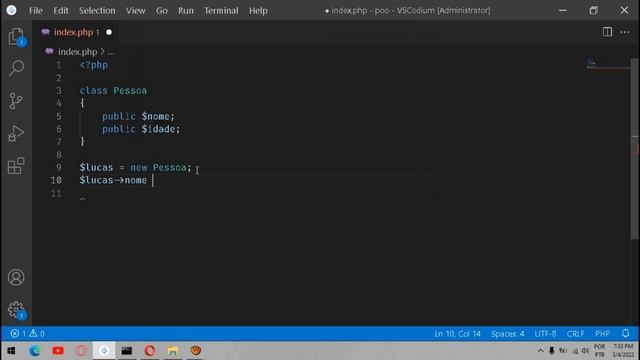Image resolution: width=640 pixels, height=360 pixels.
Task: Click the VSCodium logo in title bar
Action: tap(11, 10)
